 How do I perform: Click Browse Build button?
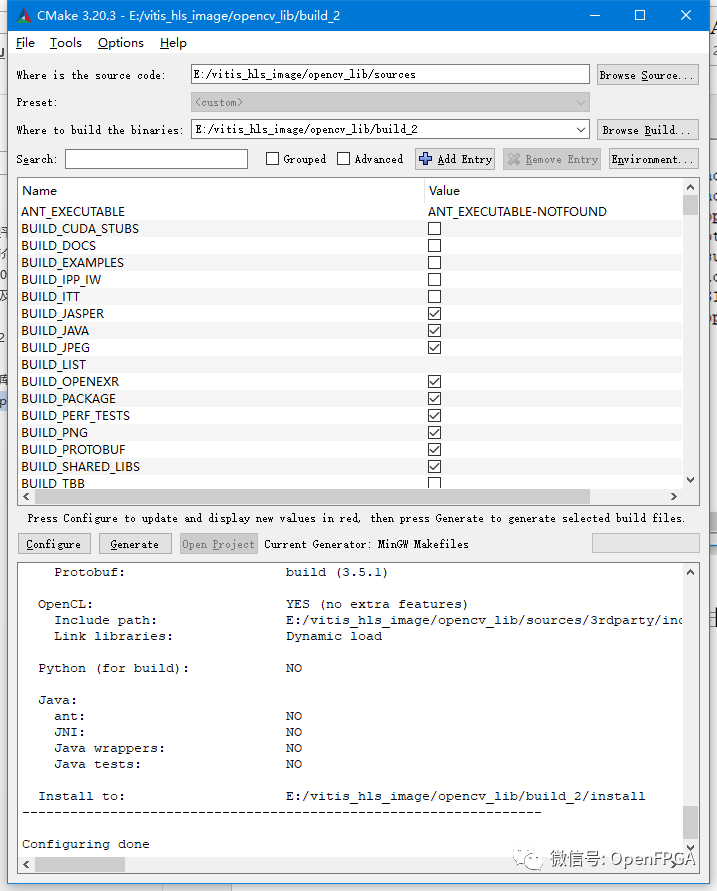point(648,130)
